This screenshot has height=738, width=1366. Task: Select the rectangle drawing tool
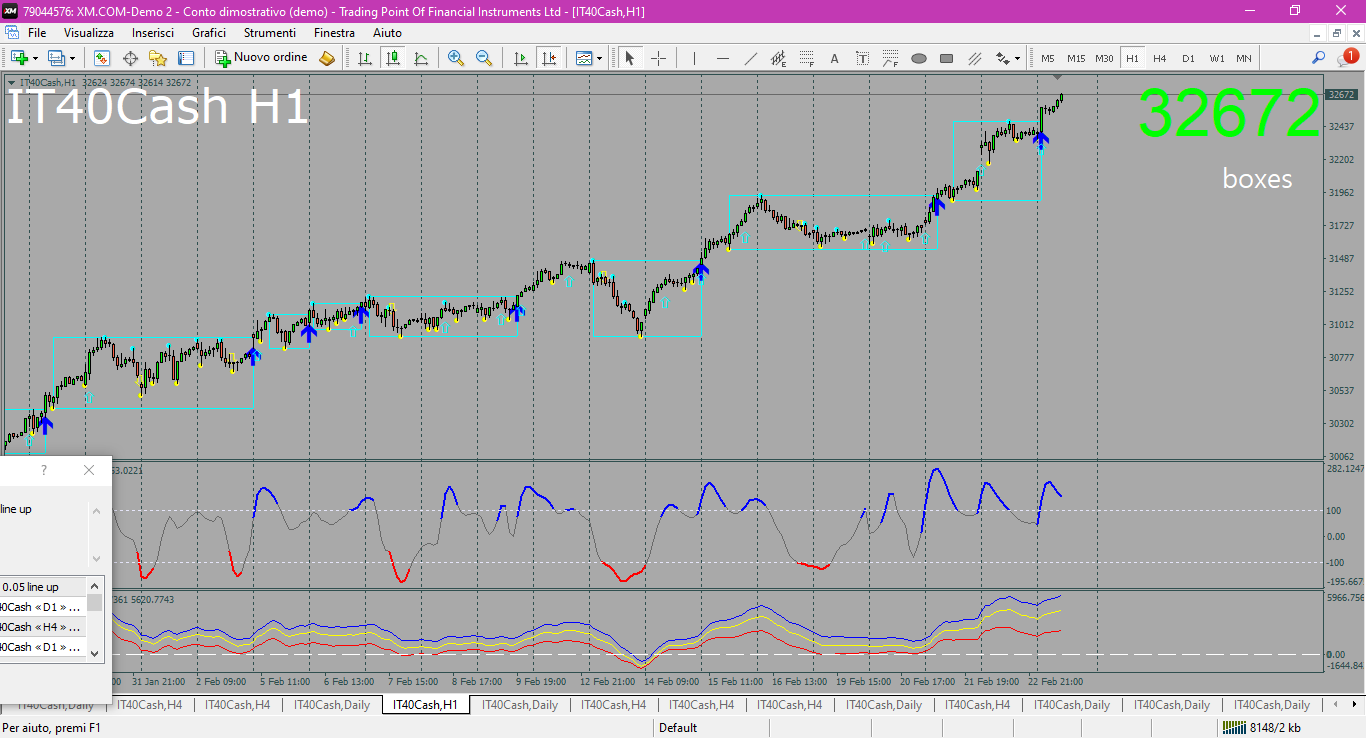946,58
